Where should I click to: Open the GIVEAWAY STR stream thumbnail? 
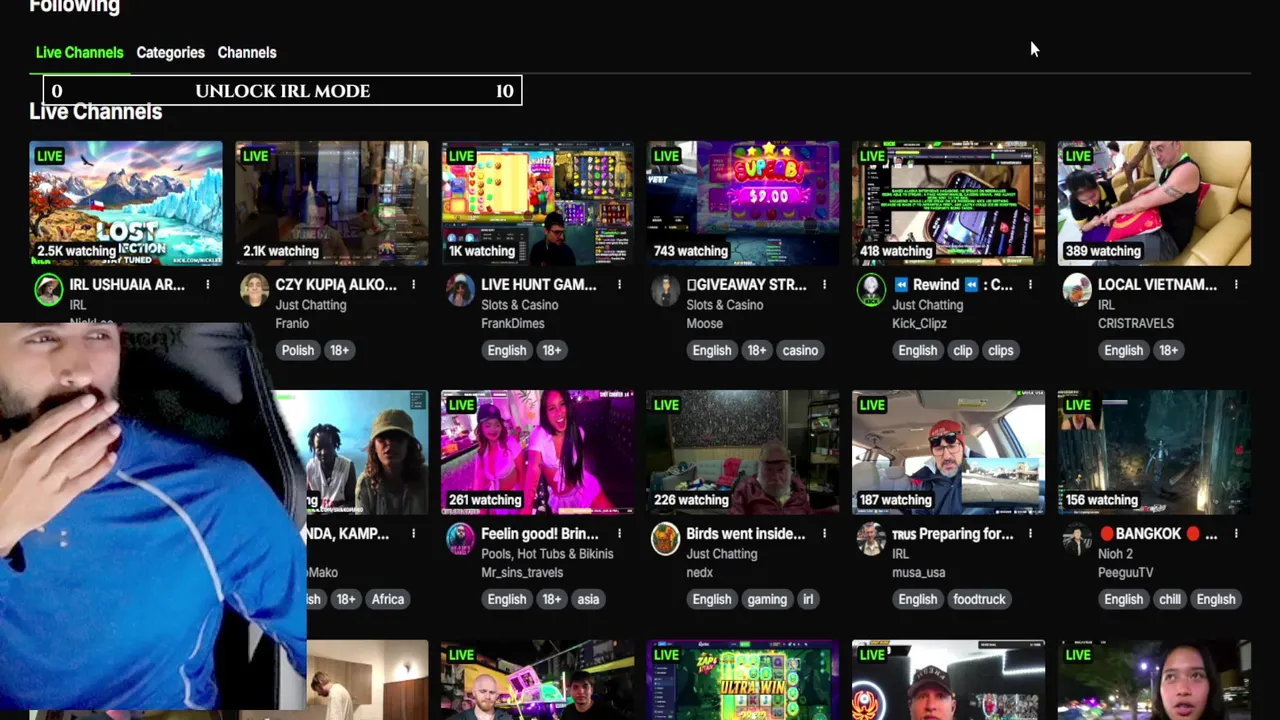(x=743, y=203)
